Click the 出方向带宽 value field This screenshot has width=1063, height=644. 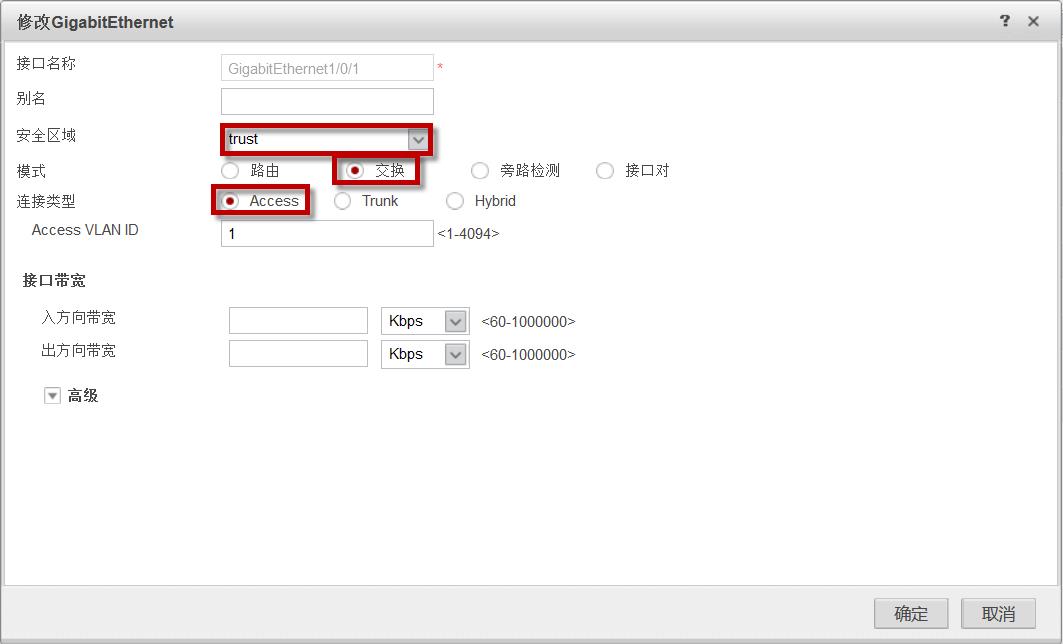[x=298, y=354]
